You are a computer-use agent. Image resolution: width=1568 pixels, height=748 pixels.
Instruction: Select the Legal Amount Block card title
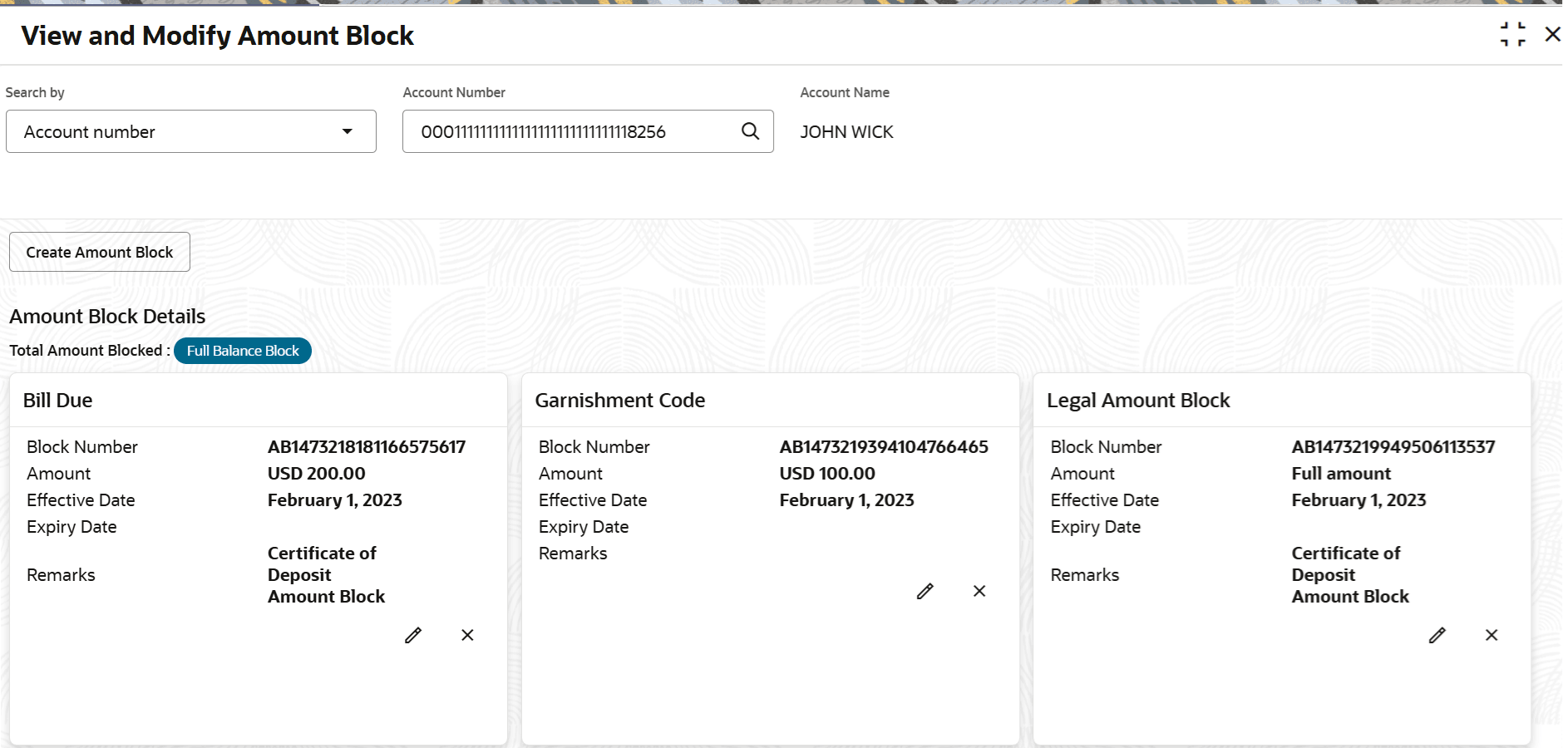pos(1138,401)
